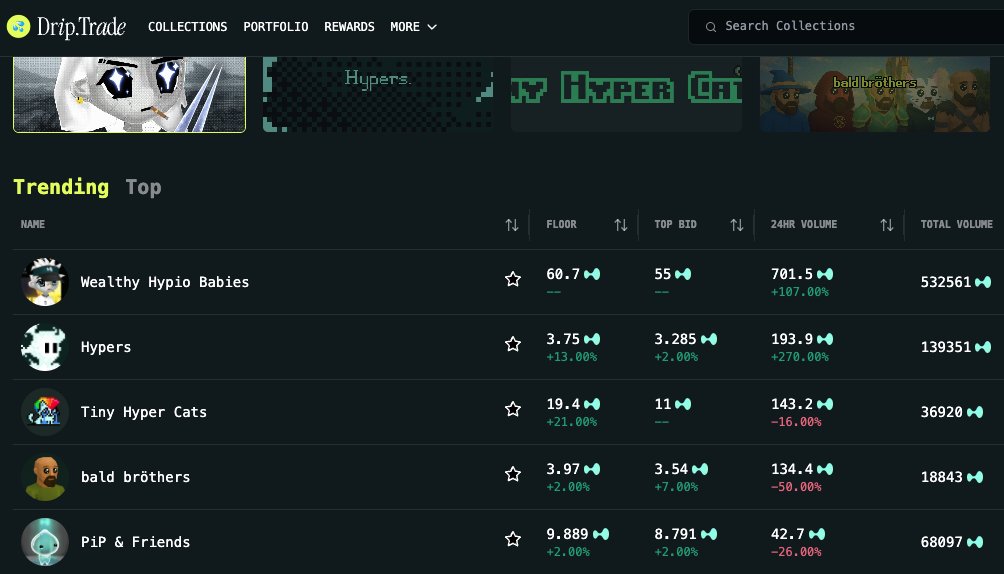This screenshot has height=574, width=1004.
Task: Click the 18843 total volume value
Action: point(942,477)
